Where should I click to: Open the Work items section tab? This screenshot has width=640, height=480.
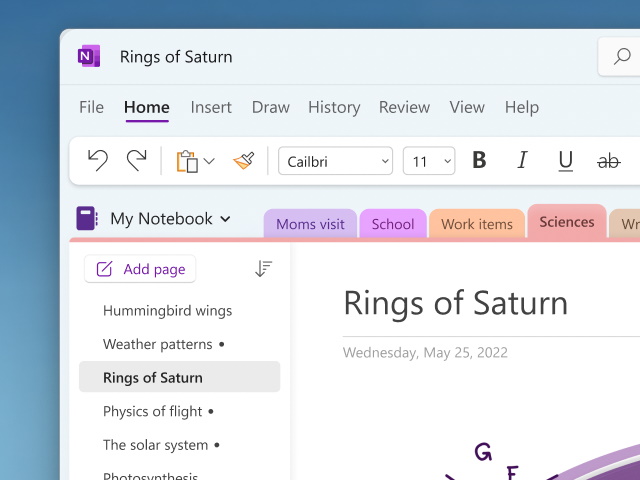coord(477,224)
